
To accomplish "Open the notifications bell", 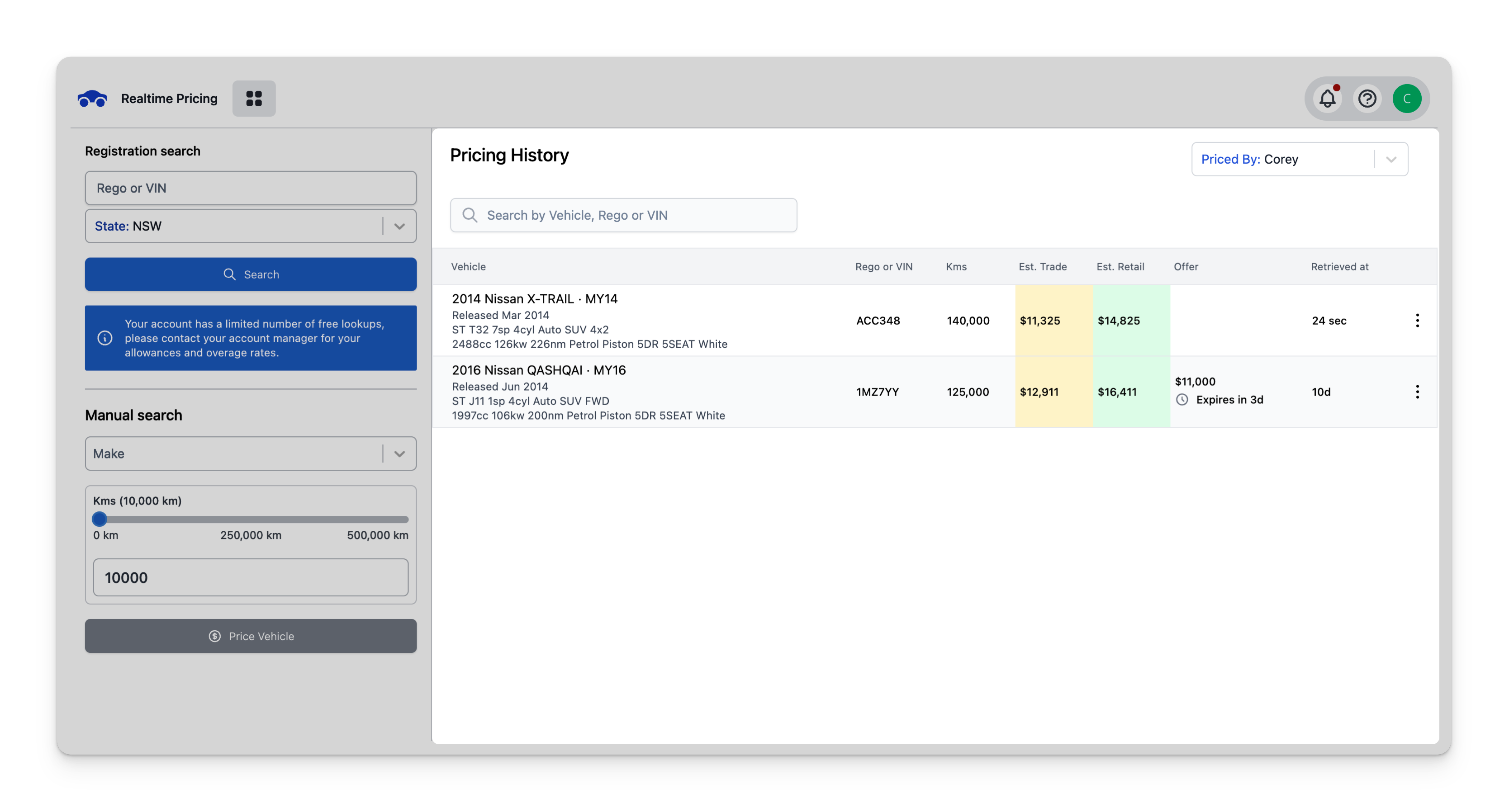I will 1328,99.
